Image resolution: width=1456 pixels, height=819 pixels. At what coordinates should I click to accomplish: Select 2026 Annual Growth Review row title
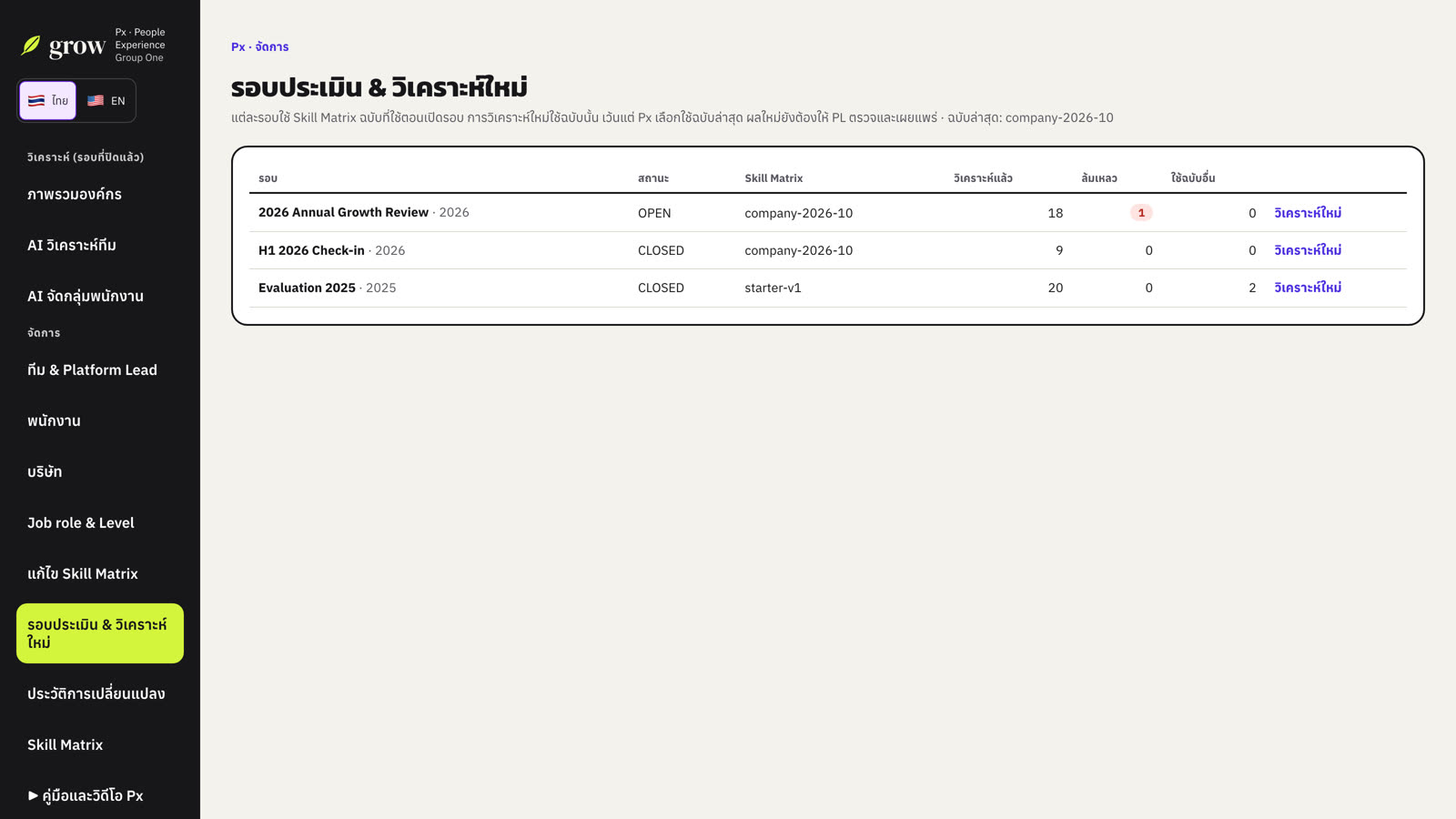[x=343, y=212]
